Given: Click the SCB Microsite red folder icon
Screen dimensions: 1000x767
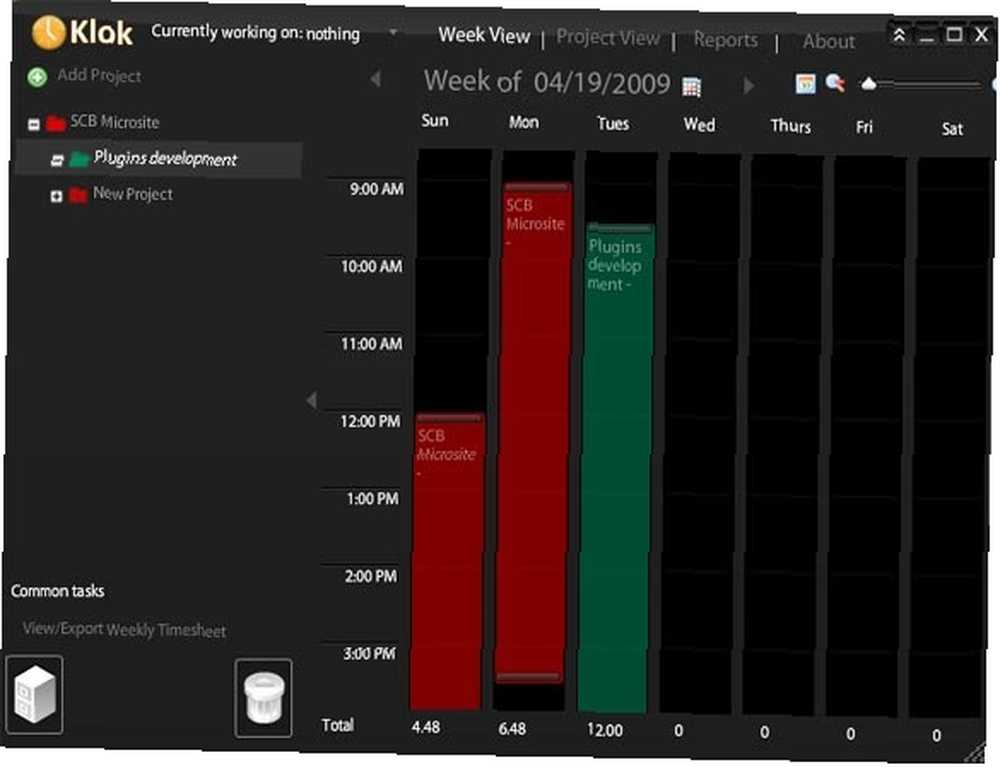Looking at the screenshot, I should click(x=56, y=123).
